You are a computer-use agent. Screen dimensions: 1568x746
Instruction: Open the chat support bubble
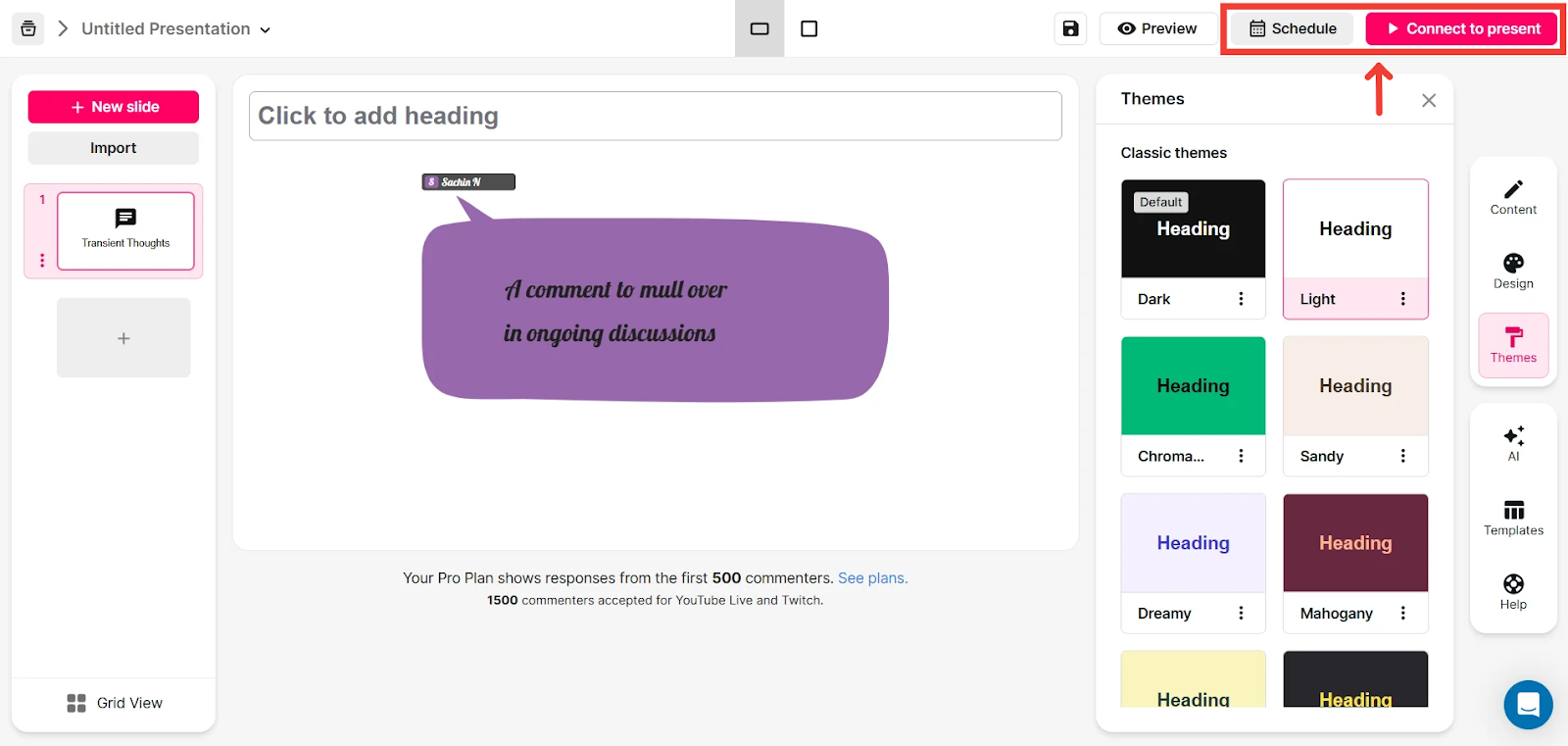1528,704
